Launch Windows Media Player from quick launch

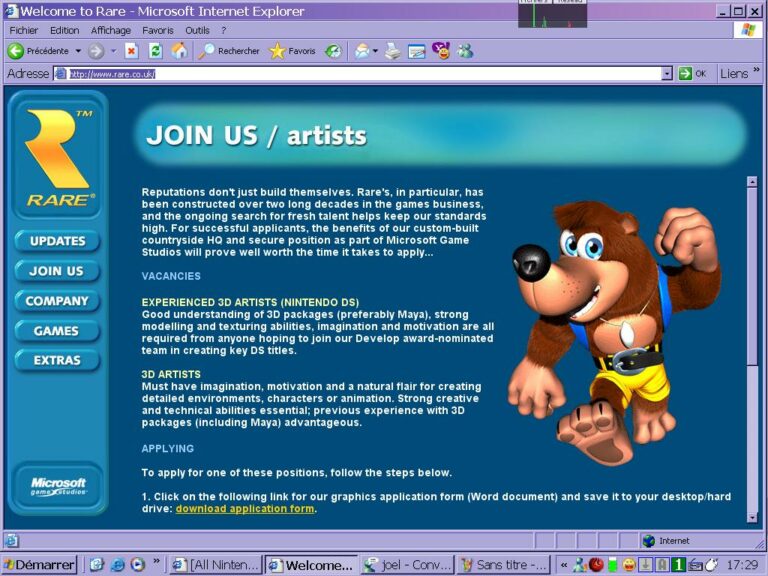click(138, 565)
